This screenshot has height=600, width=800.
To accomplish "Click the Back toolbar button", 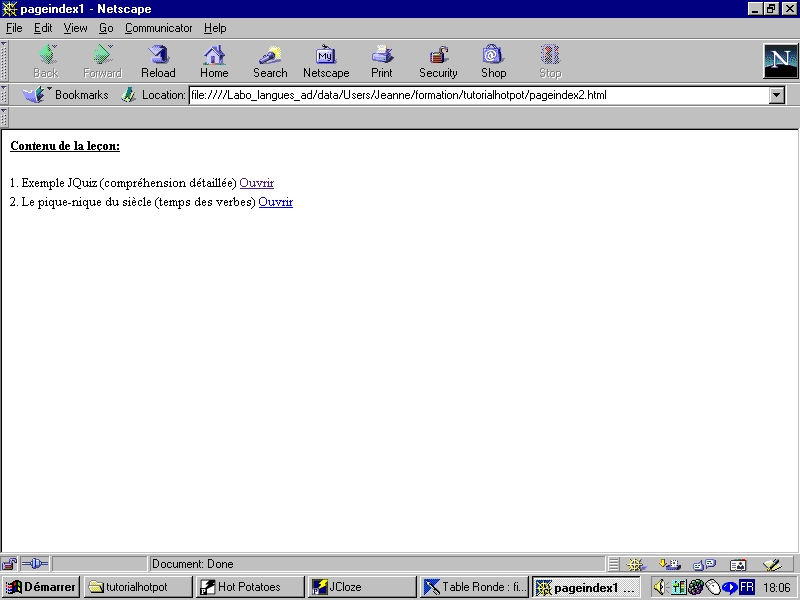I will [46, 61].
